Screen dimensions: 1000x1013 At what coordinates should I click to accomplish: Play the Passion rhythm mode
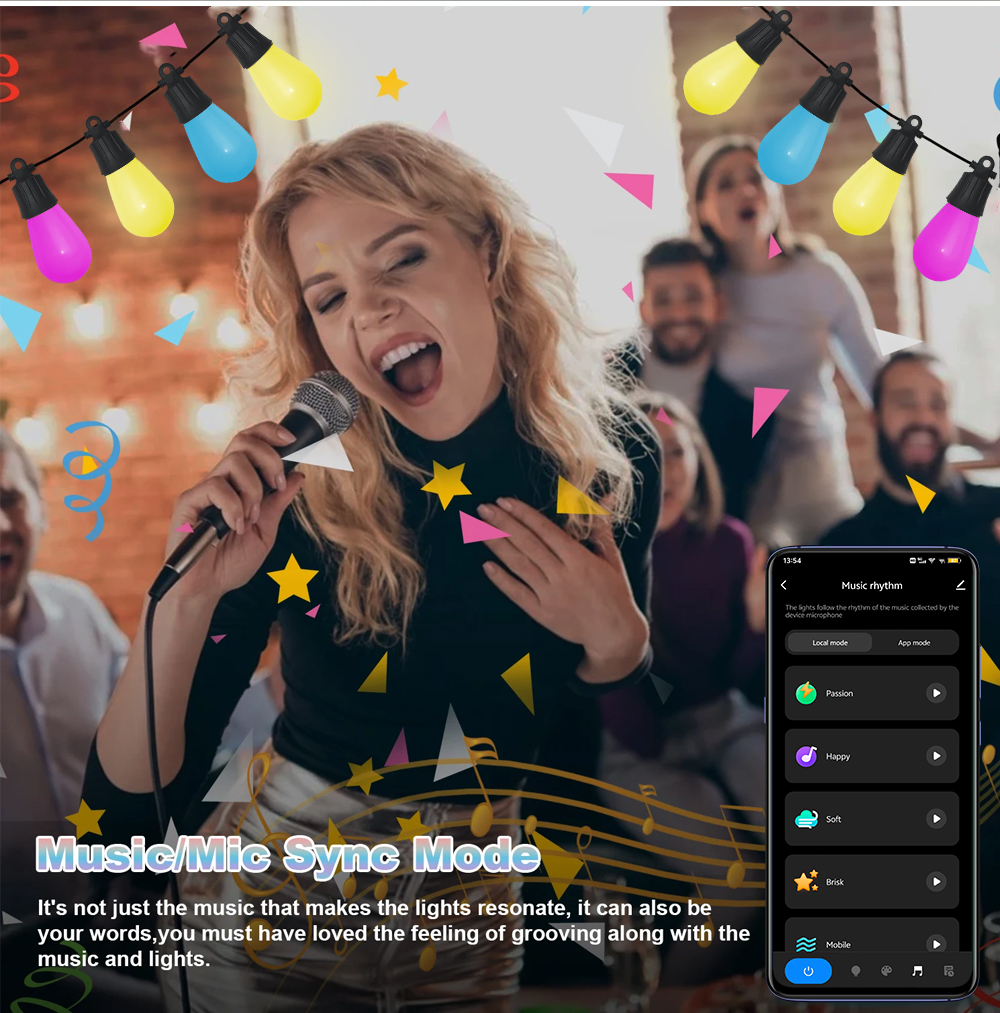click(936, 693)
